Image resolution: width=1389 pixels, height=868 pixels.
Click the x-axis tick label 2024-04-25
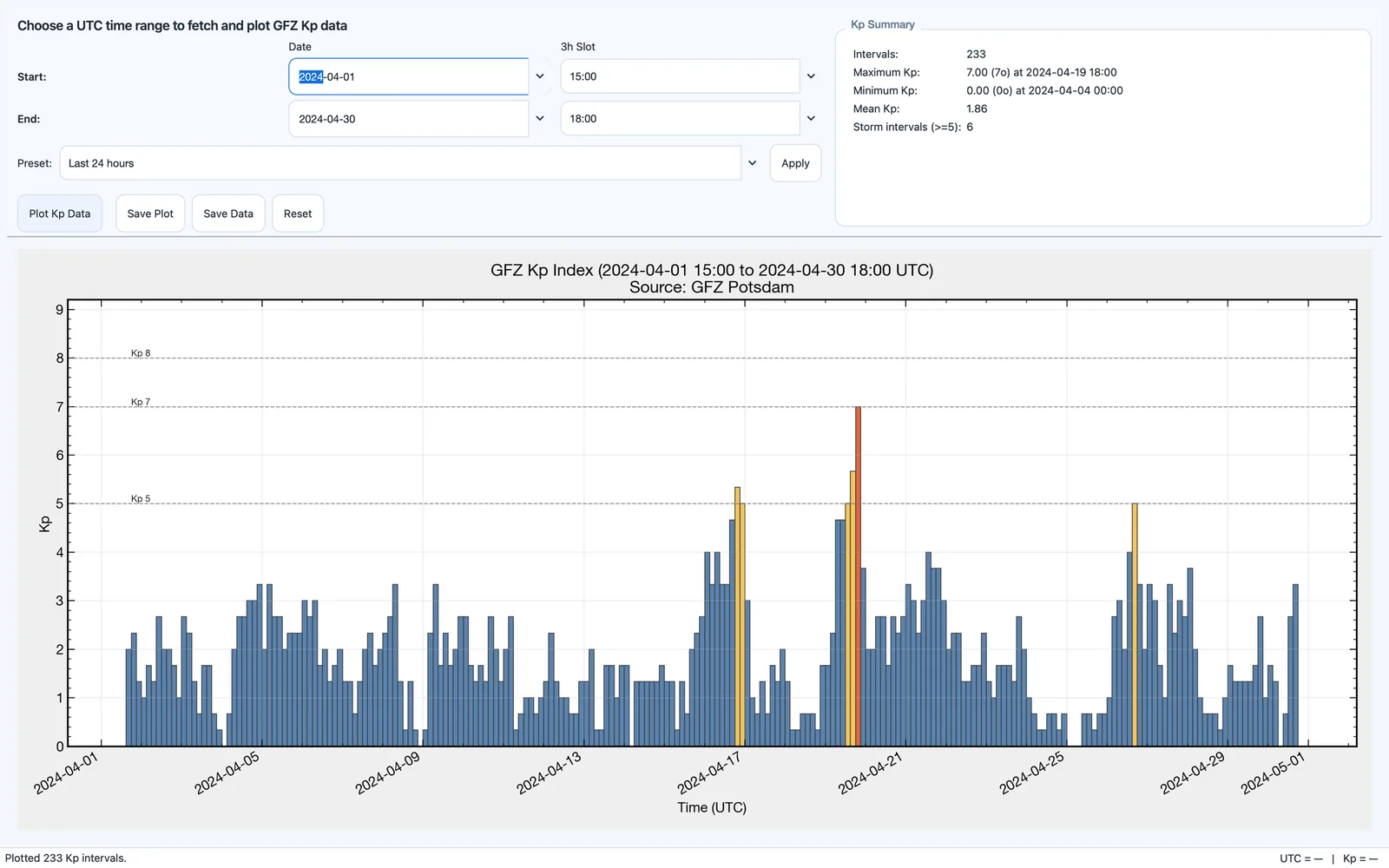point(1031,773)
